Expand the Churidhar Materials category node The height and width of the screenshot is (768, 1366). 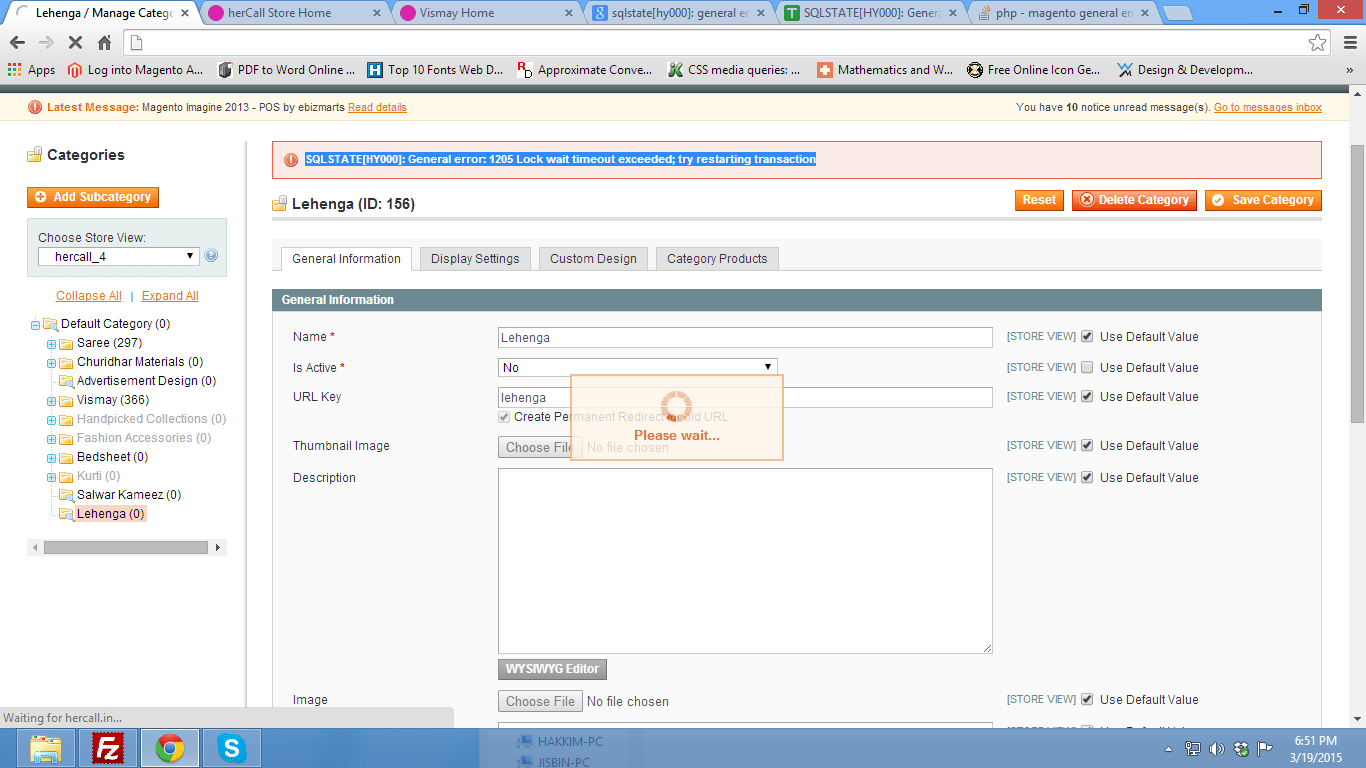pos(51,362)
